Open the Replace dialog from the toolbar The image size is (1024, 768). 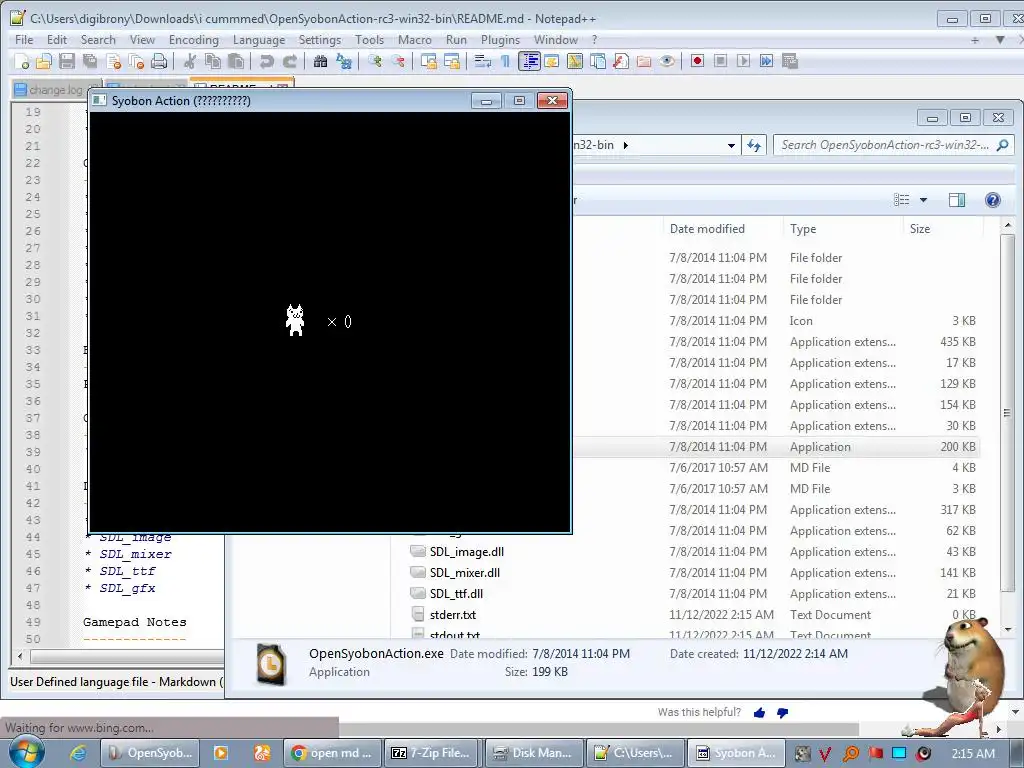344,61
